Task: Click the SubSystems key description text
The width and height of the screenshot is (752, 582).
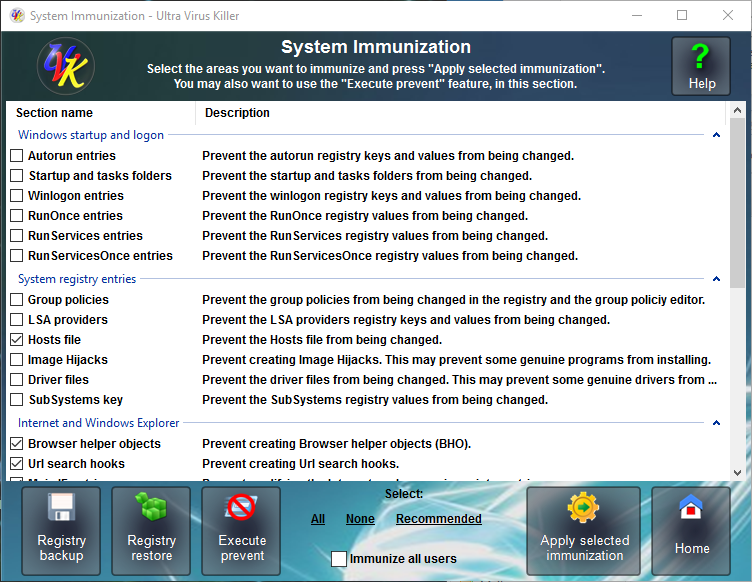Action: (x=375, y=400)
